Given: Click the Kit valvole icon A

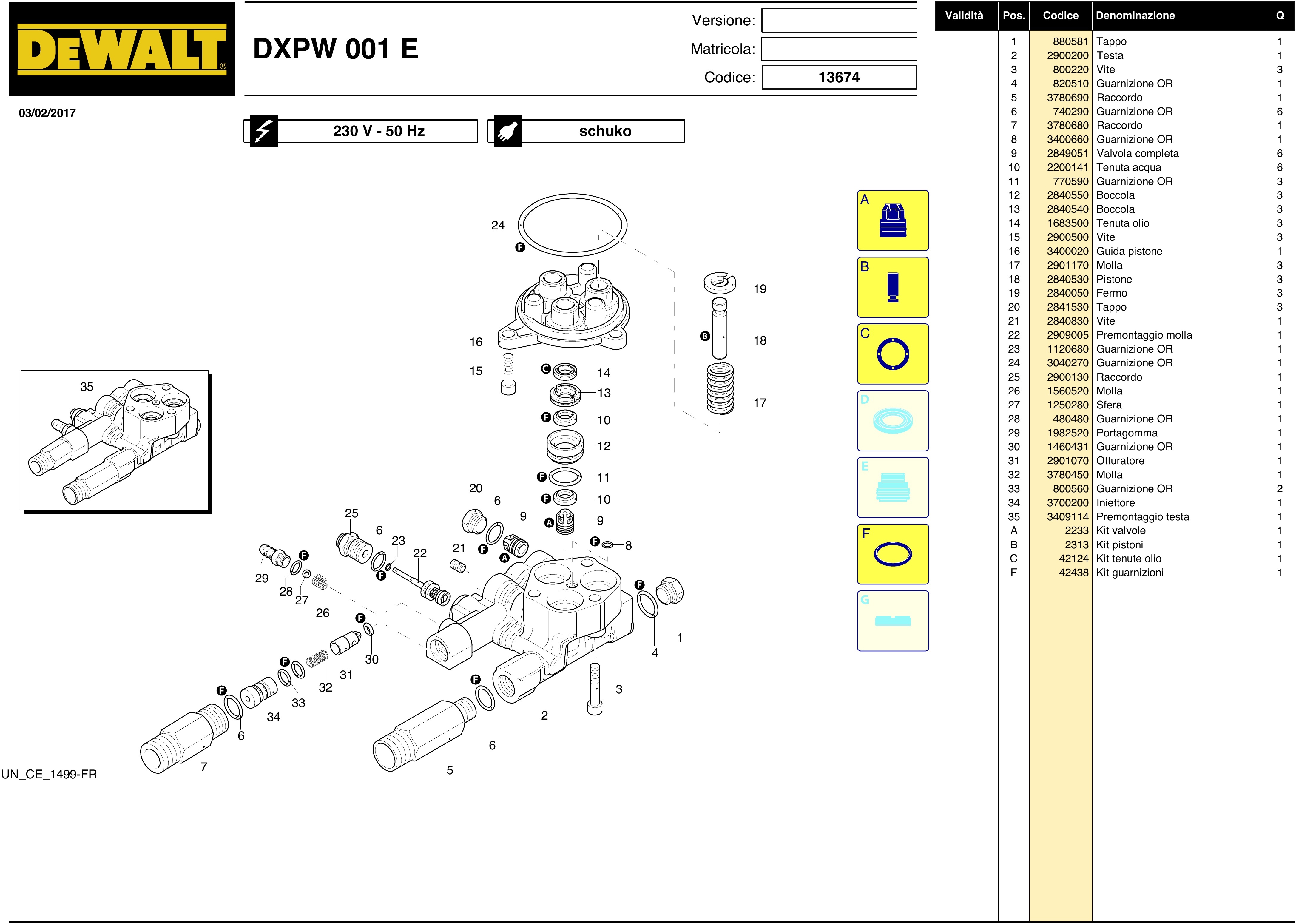Looking at the screenshot, I should point(892,221).
